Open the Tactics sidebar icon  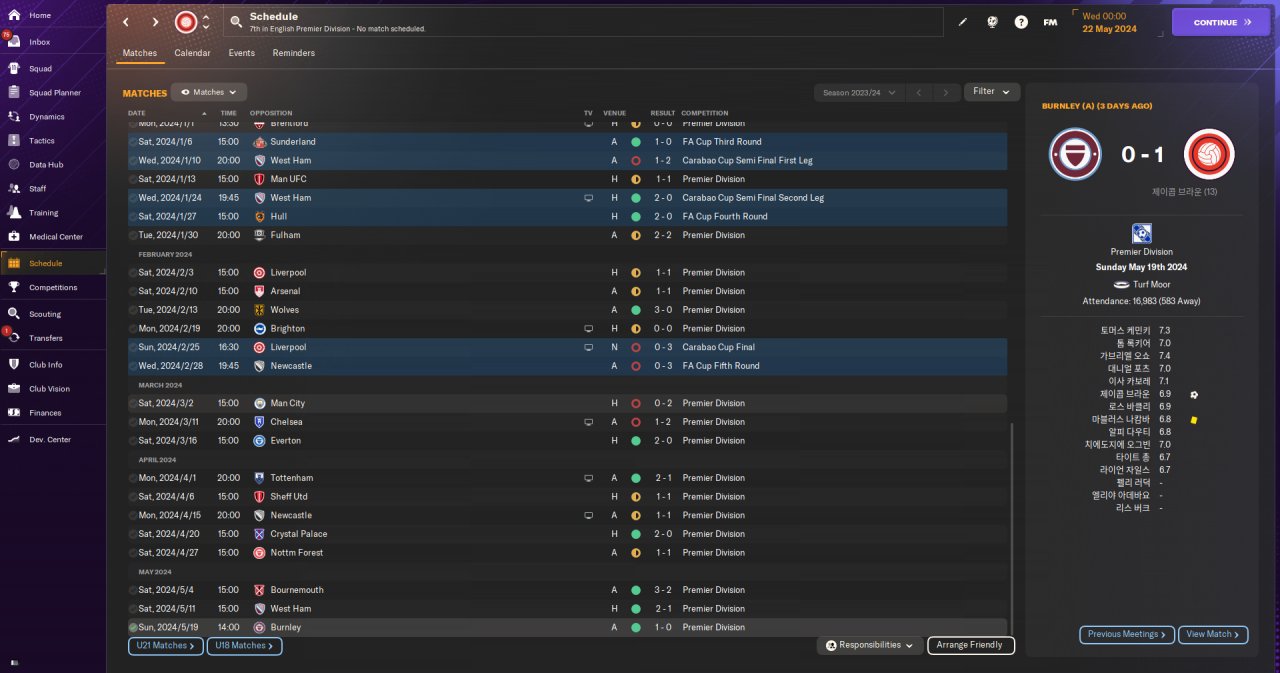point(14,141)
